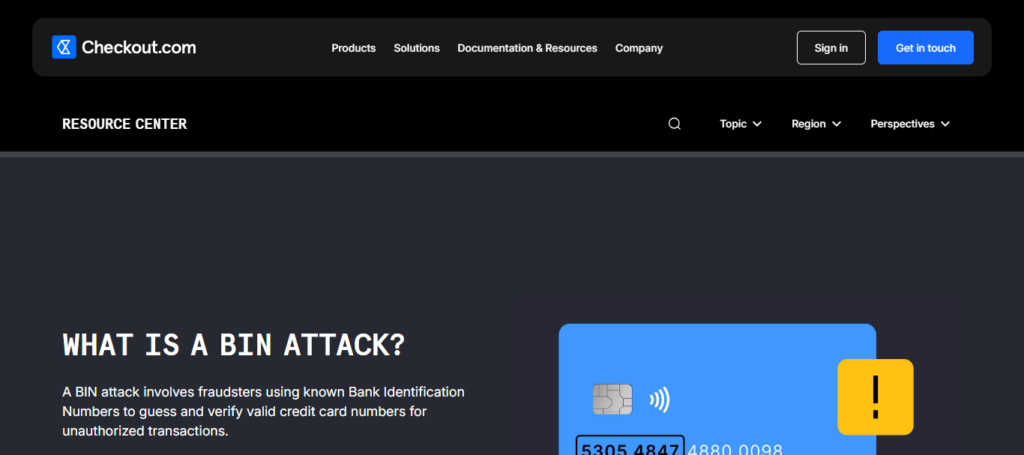Open the Products menu

[353, 48]
